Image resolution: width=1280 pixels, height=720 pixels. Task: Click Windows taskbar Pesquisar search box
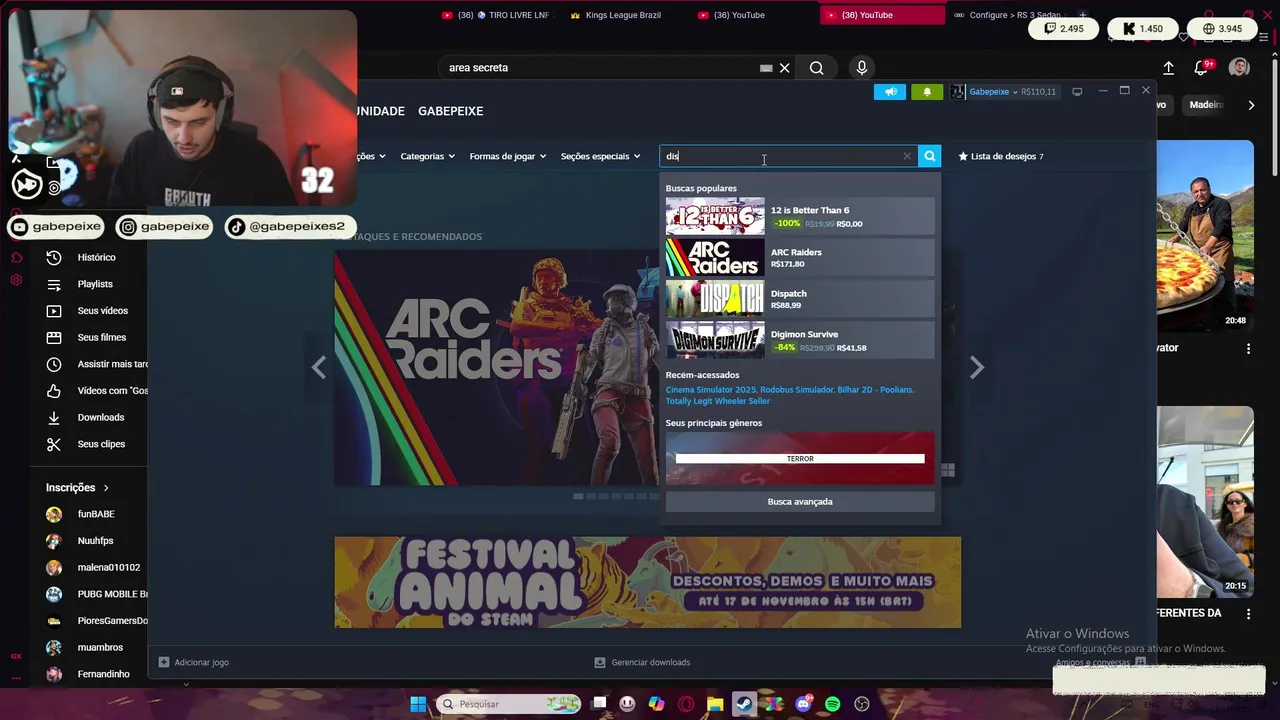pyautogui.click(x=510, y=704)
